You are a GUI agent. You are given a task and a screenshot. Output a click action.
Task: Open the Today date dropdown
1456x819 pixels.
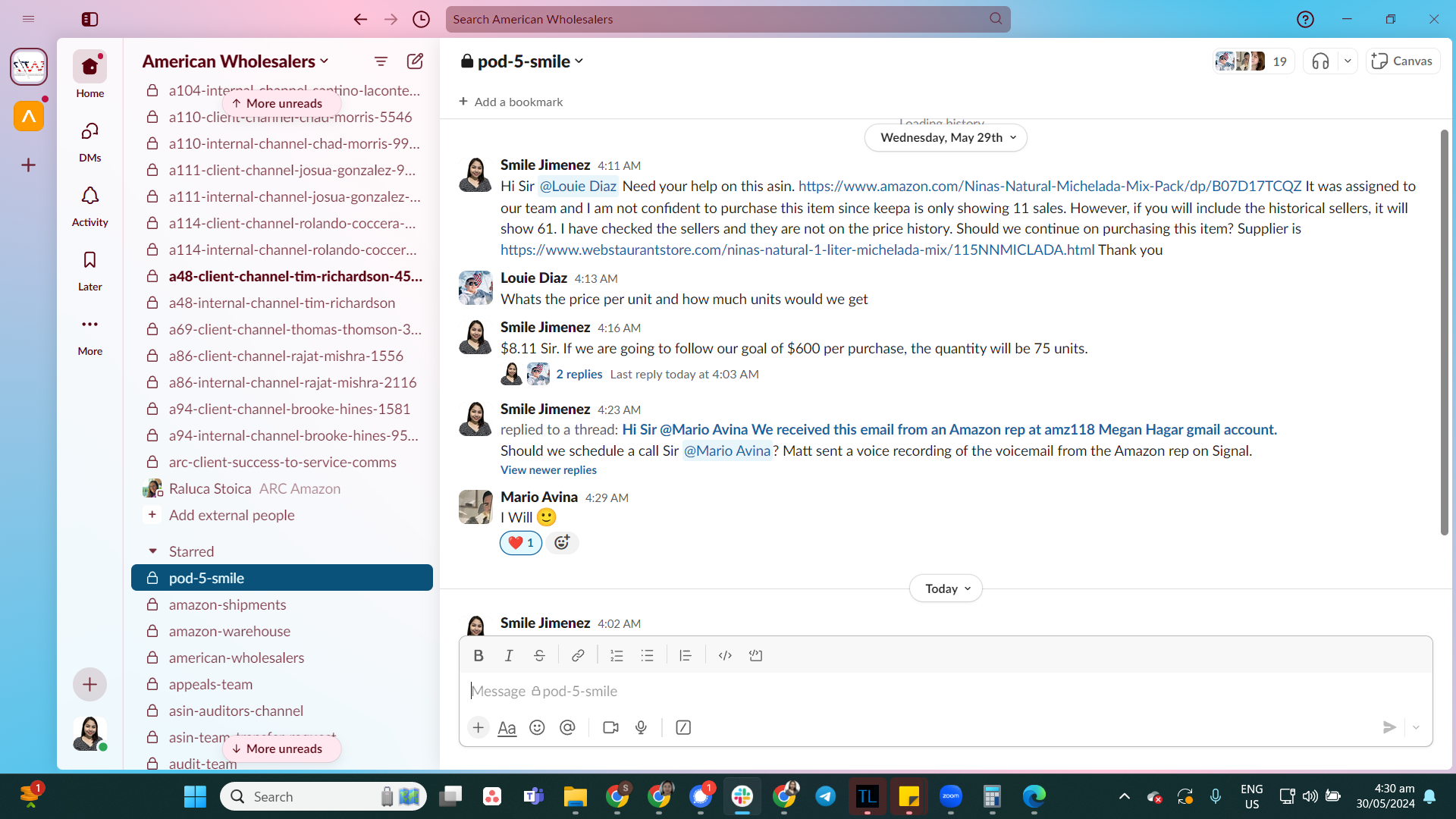946,589
